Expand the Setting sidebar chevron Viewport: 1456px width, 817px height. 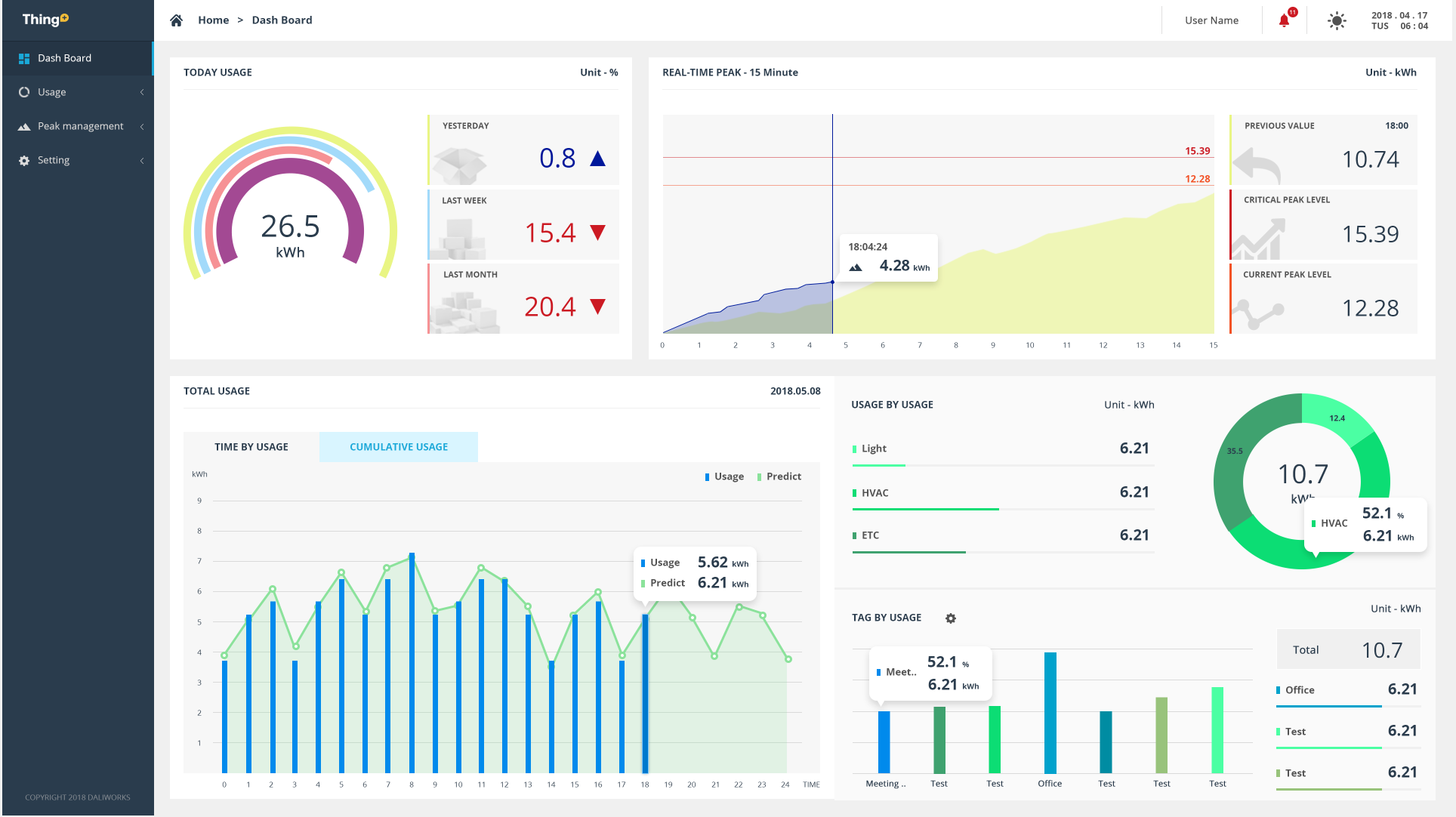click(x=142, y=160)
